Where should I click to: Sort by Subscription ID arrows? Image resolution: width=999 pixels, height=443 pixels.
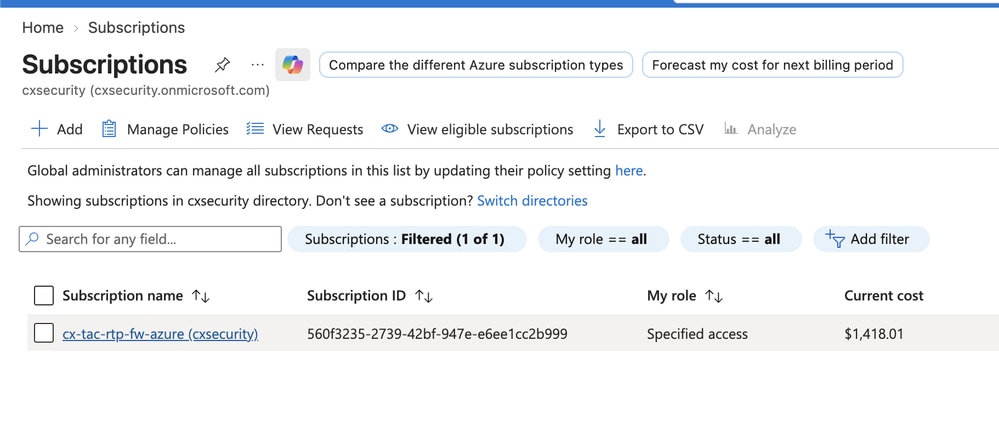click(424, 296)
